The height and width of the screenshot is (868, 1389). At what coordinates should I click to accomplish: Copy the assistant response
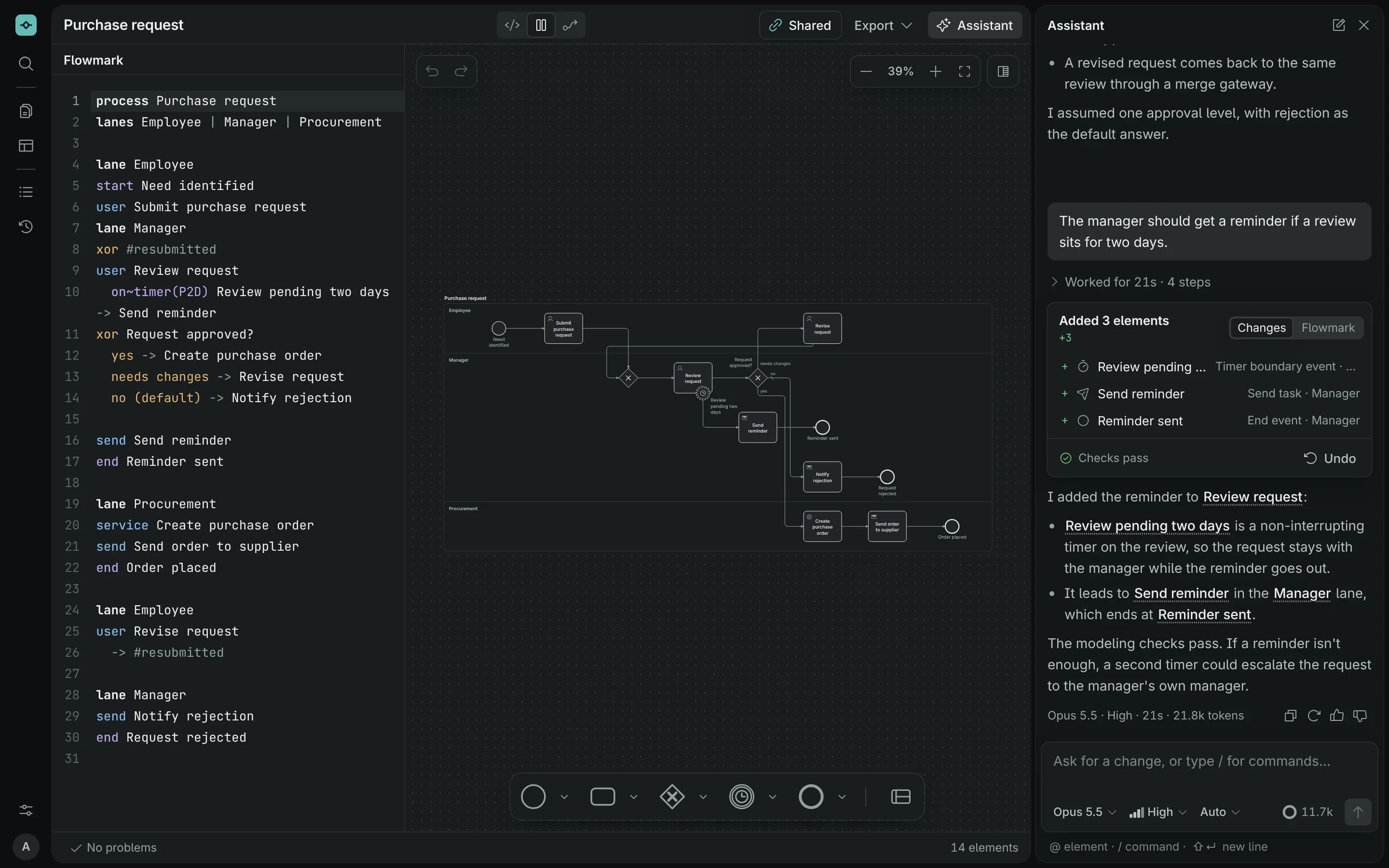click(x=1290, y=715)
